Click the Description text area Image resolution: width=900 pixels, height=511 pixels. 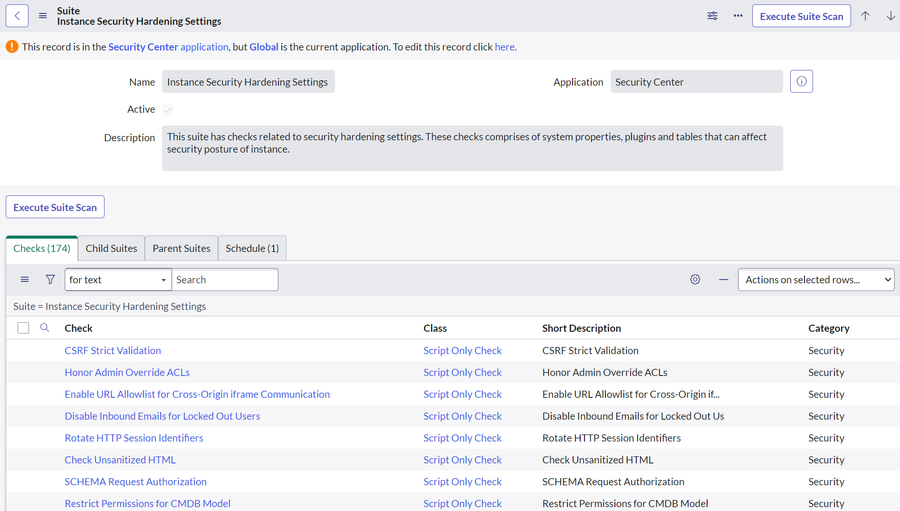click(x=472, y=148)
